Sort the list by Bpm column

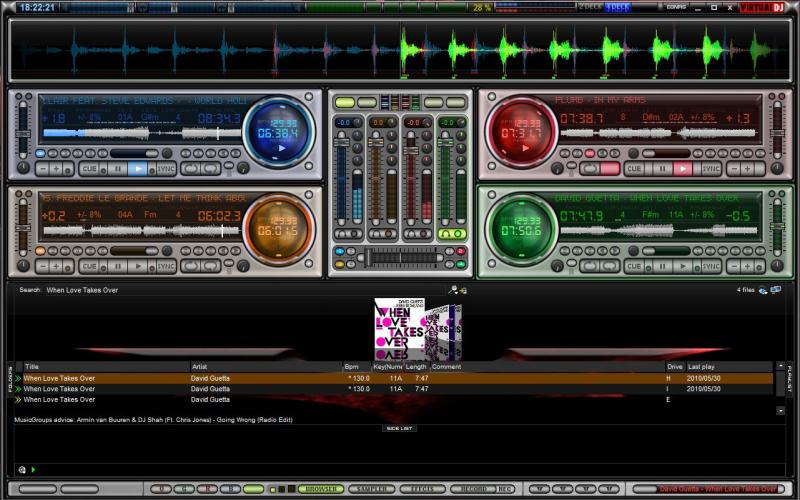click(357, 366)
